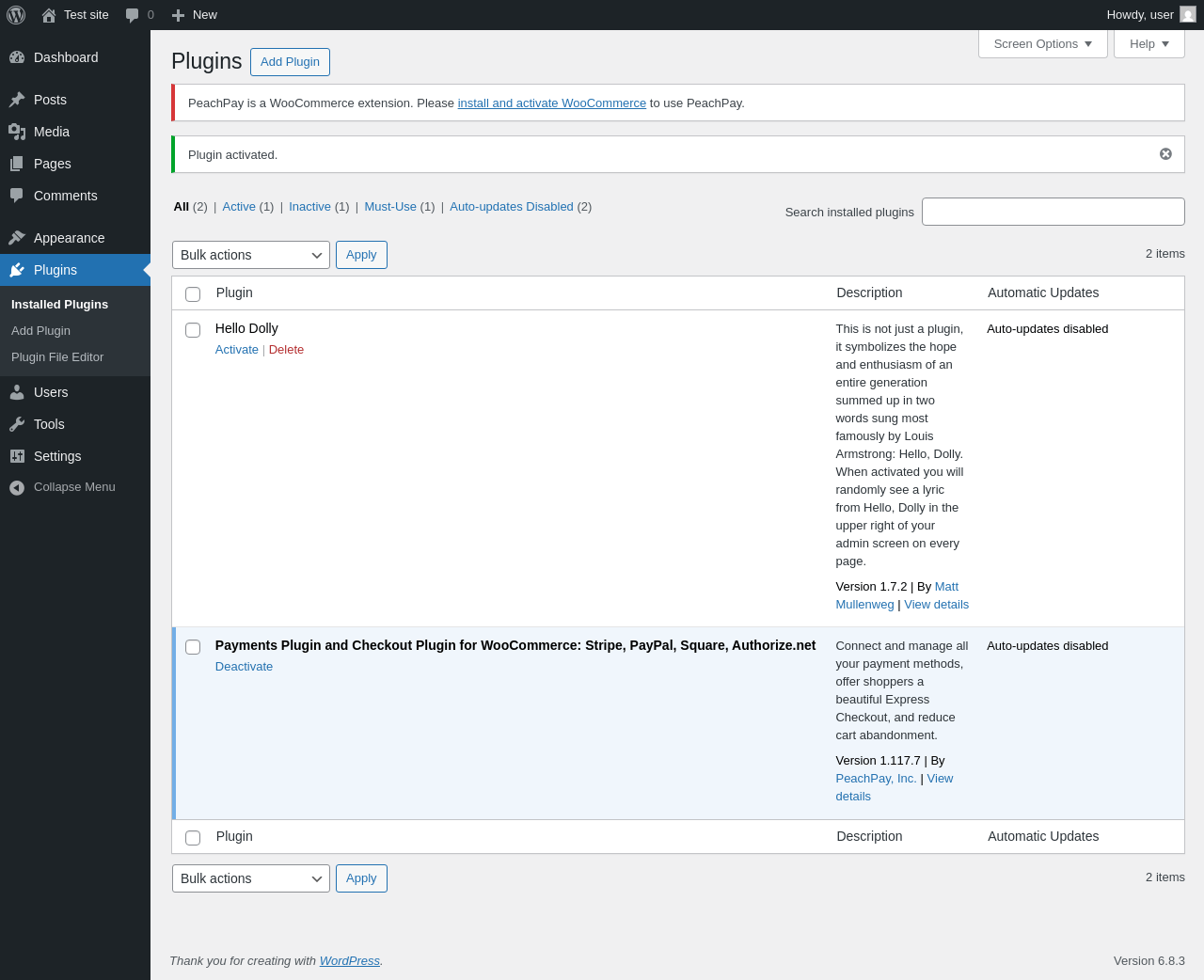1204x980 pixels.
Task: Open the top Bulk actions dropdown
Action: (x=251, y=255)
